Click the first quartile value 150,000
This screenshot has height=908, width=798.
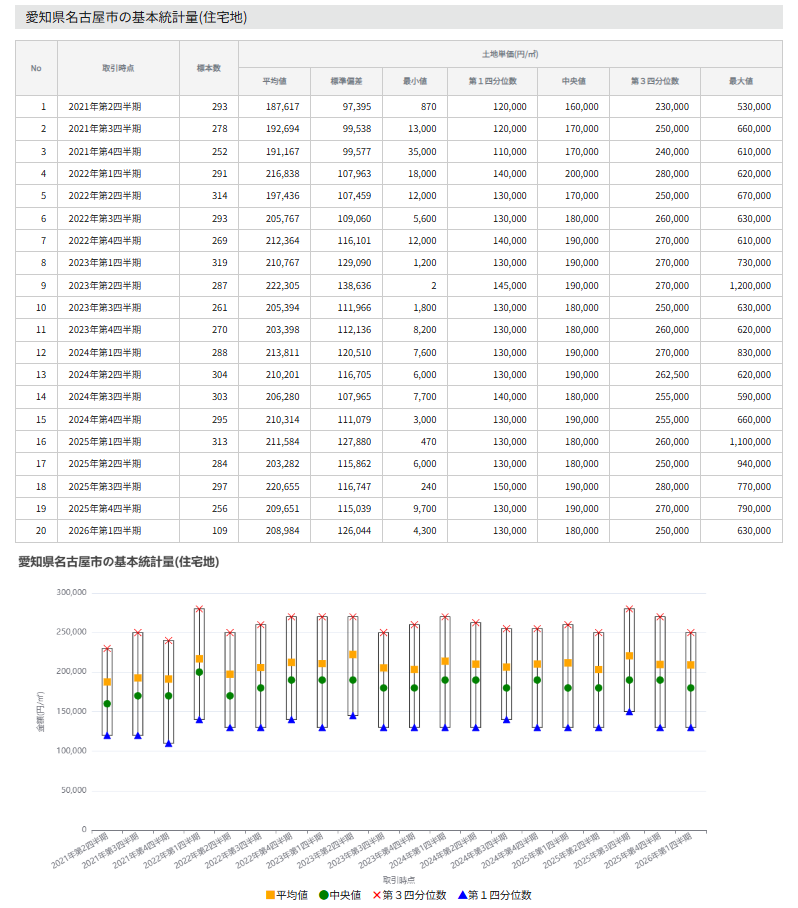tap(510, 486)
